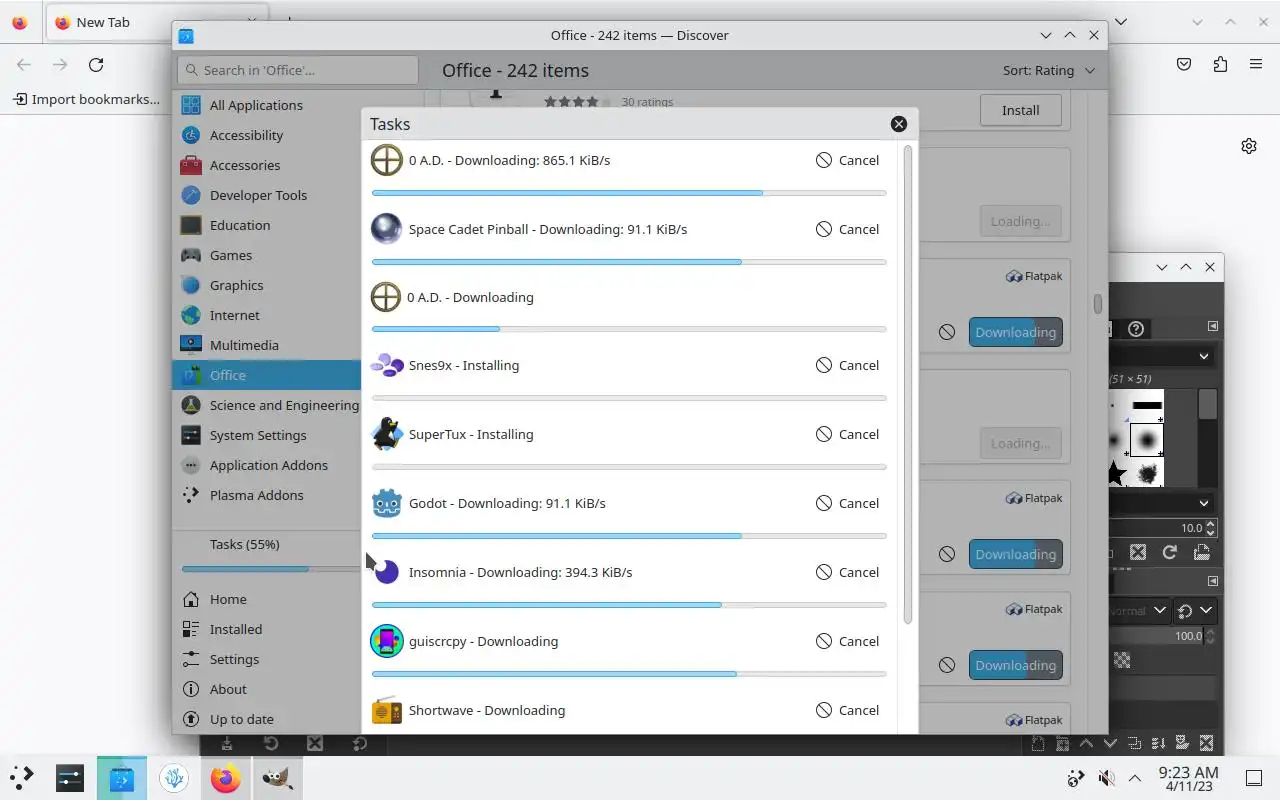Click the GIMP taskbar icon
Viewport: 1280px width, 800px height.
click(277, 777)
